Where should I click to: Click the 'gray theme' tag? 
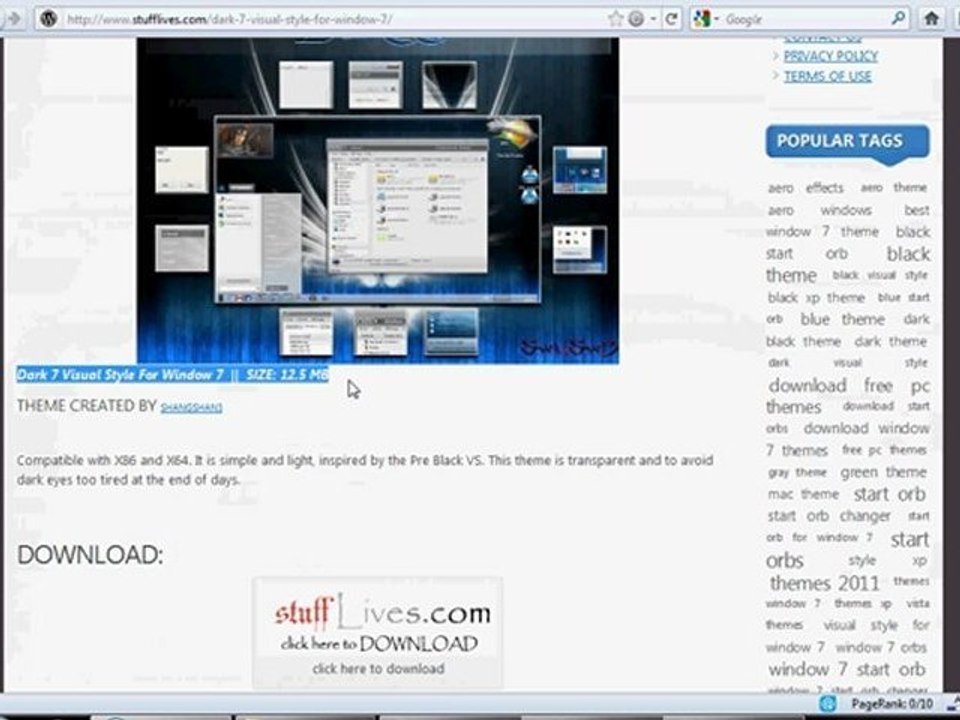(x=797, y=473)
